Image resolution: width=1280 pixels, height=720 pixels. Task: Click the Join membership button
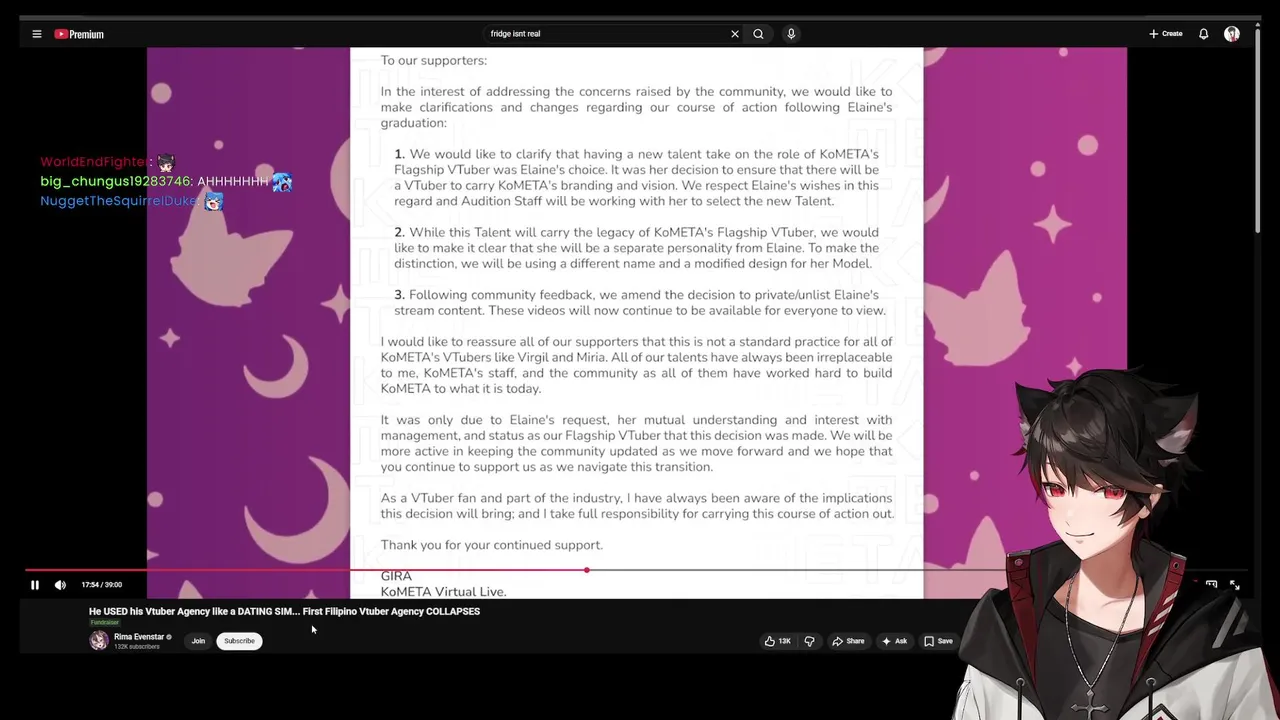click(x=198, y=641)
